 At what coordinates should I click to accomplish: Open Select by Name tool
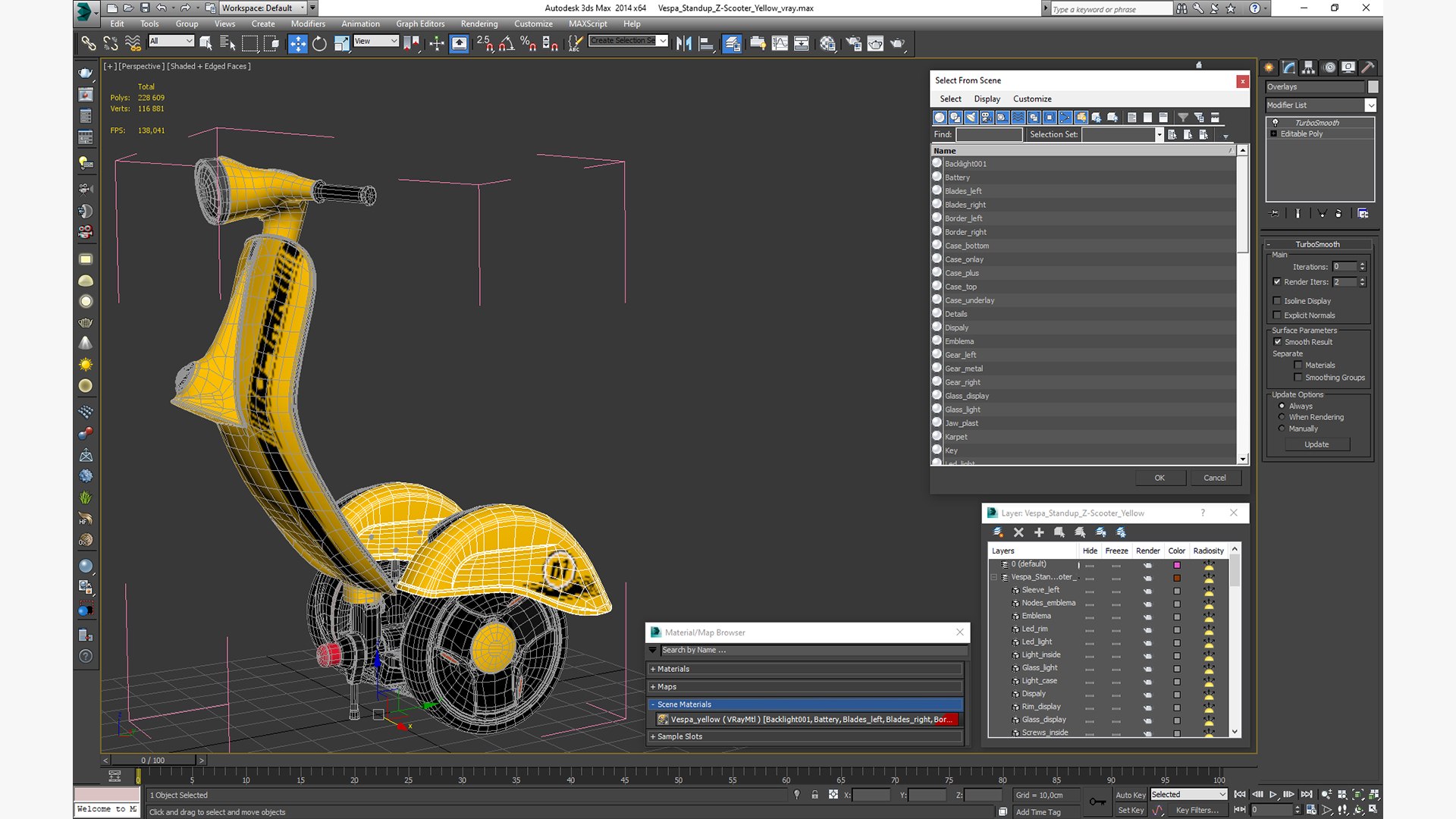click(x=227, y=43)
